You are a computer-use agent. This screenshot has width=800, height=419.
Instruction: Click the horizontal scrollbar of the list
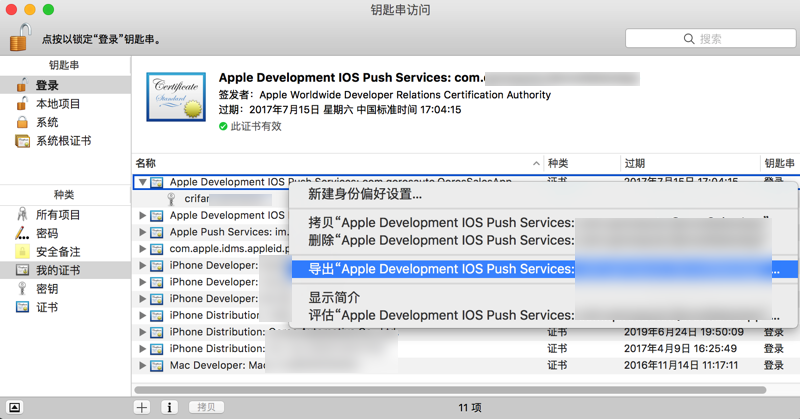pyautogui.click(x=450, y=390)
